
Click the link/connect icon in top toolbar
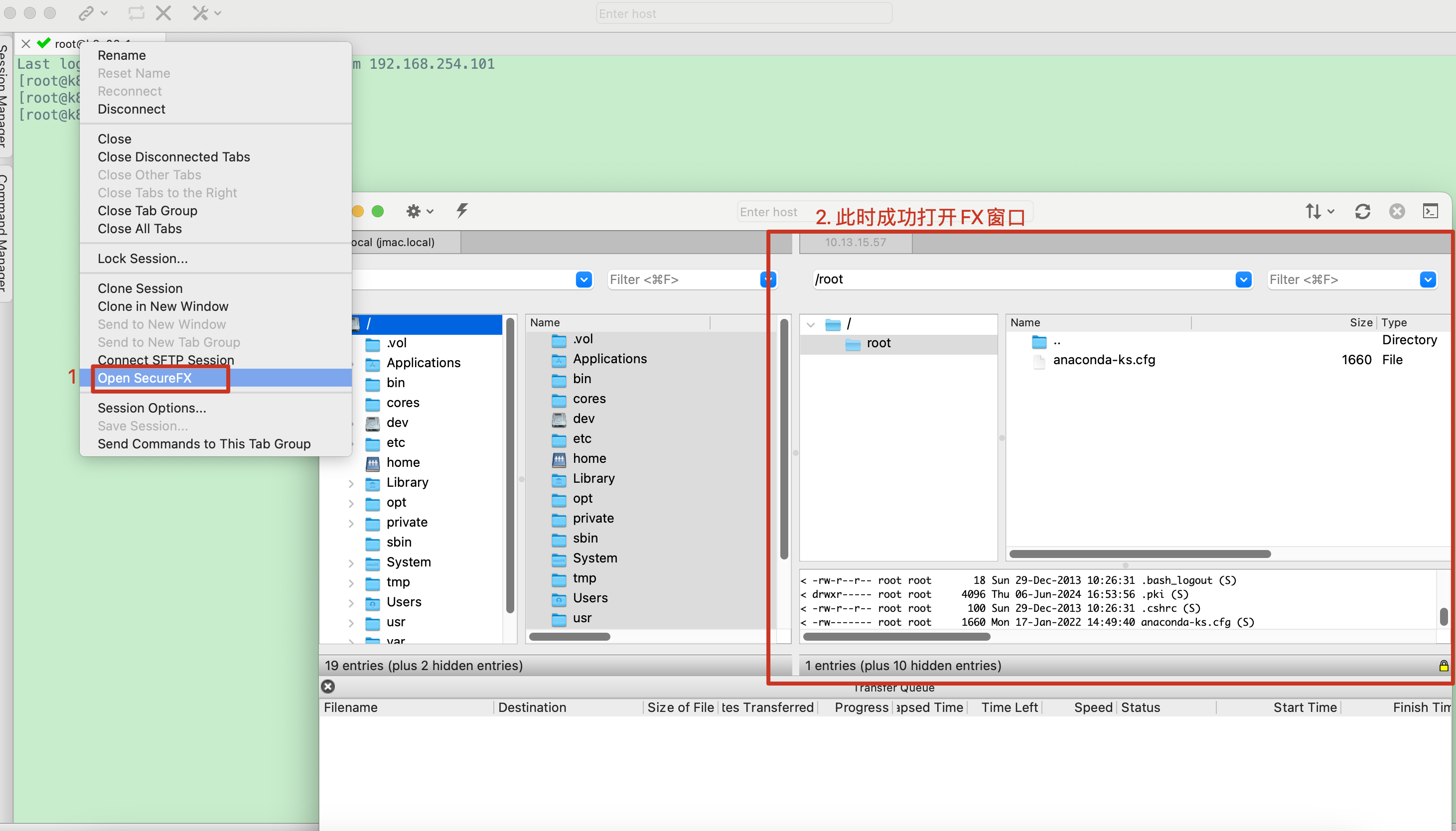[x=86, y=13]
